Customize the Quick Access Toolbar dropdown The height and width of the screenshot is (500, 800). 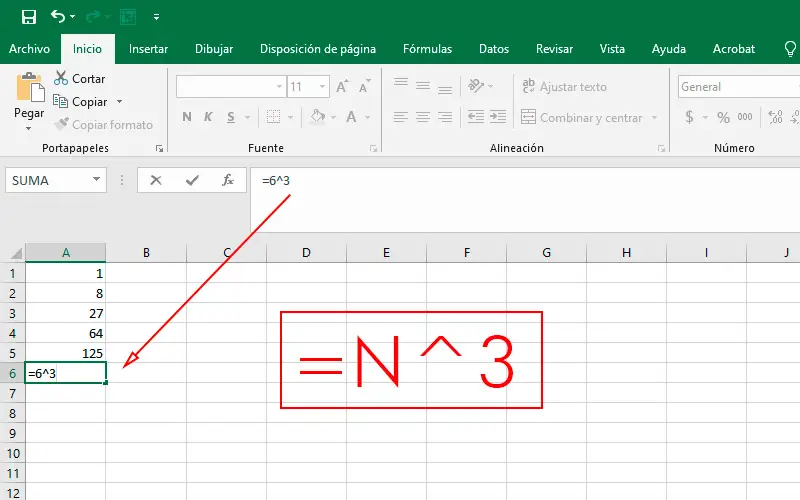(156, 17)
